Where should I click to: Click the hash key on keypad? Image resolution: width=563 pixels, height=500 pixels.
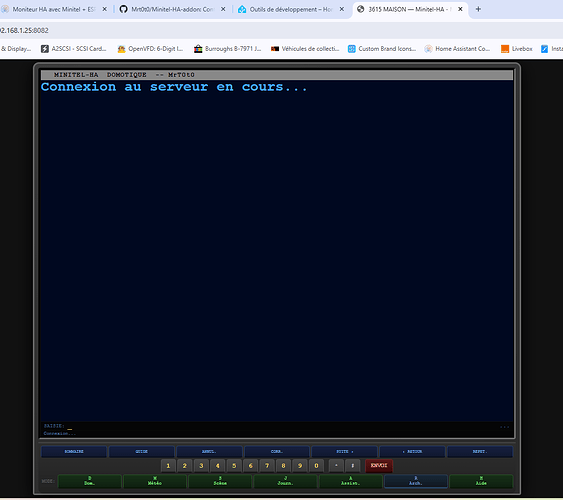coord(353,466)
